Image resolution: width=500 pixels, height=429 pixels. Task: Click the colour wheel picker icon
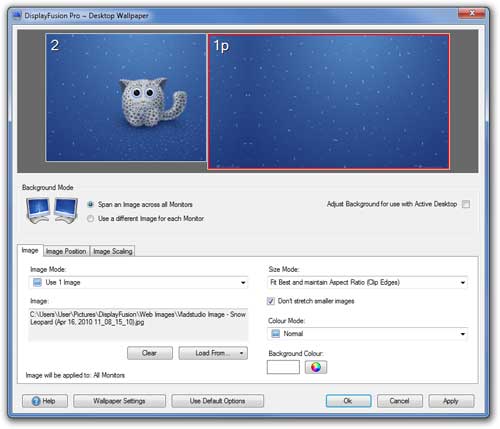[316, 367]
